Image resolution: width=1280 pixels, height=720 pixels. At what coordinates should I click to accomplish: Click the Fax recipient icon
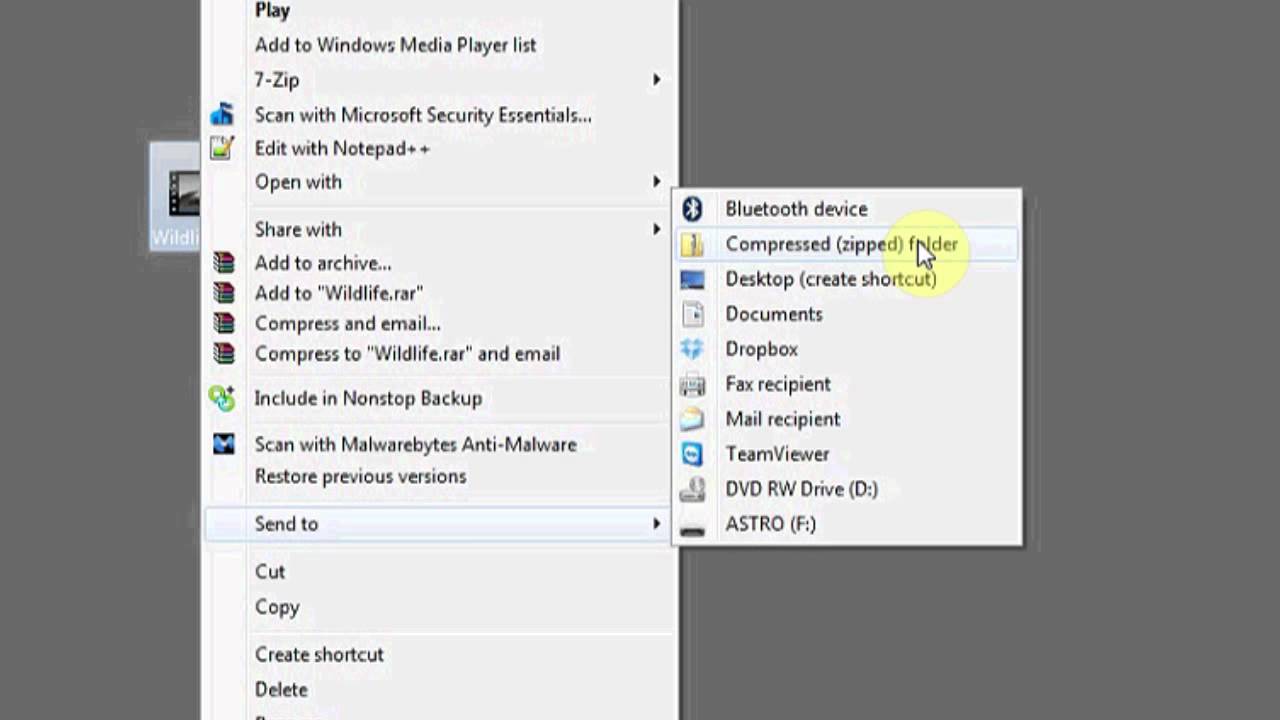coord(692,384)
